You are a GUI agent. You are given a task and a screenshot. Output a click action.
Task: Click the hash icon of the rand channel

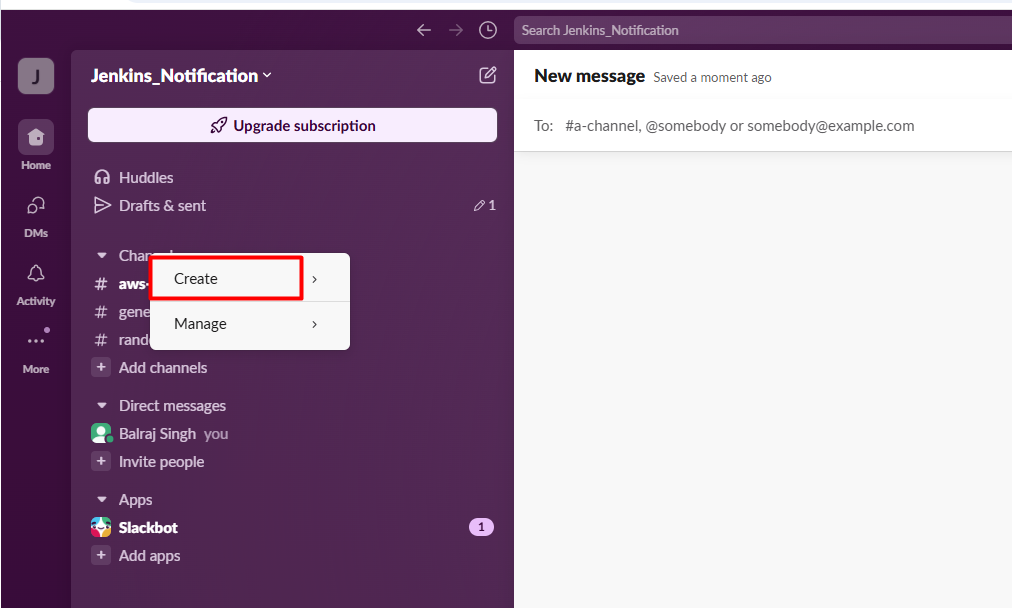click(101, 340)
